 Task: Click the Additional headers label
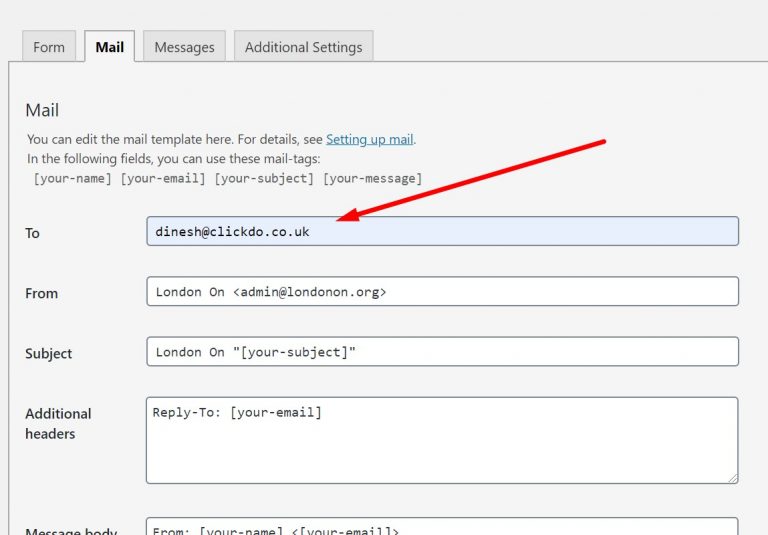pyautogui.click(x=58, y=424)
